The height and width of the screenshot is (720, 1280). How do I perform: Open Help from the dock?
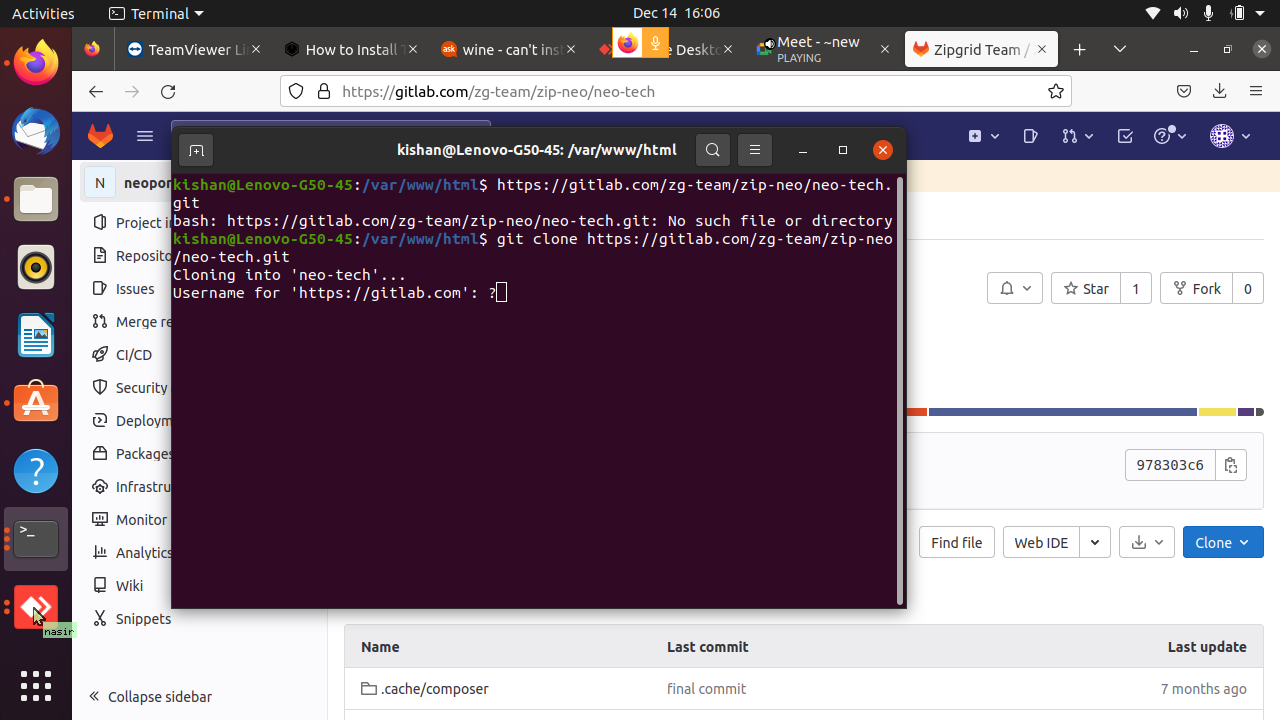coord(36,471)
